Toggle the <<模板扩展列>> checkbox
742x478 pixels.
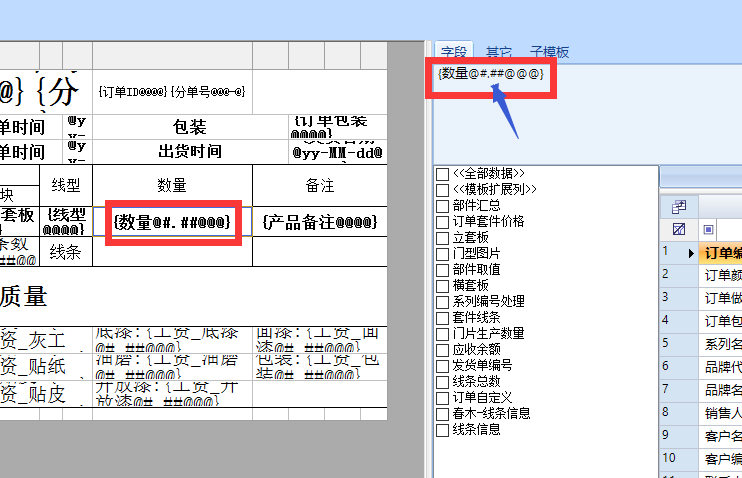tap(443, 189)
